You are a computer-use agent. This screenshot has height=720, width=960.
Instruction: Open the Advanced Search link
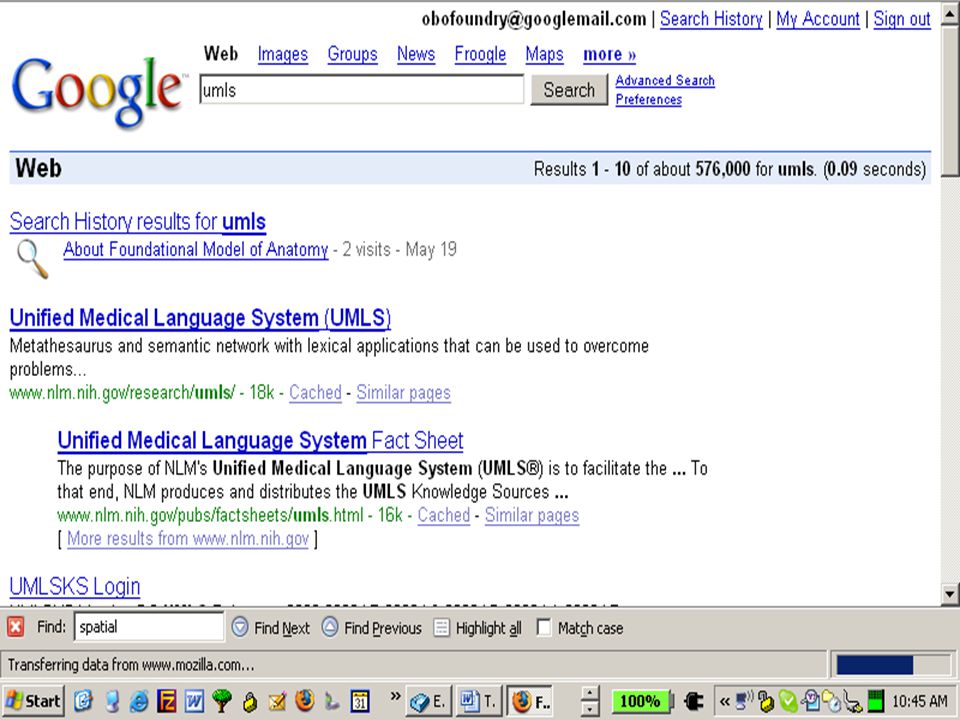(x=665, y=80)
